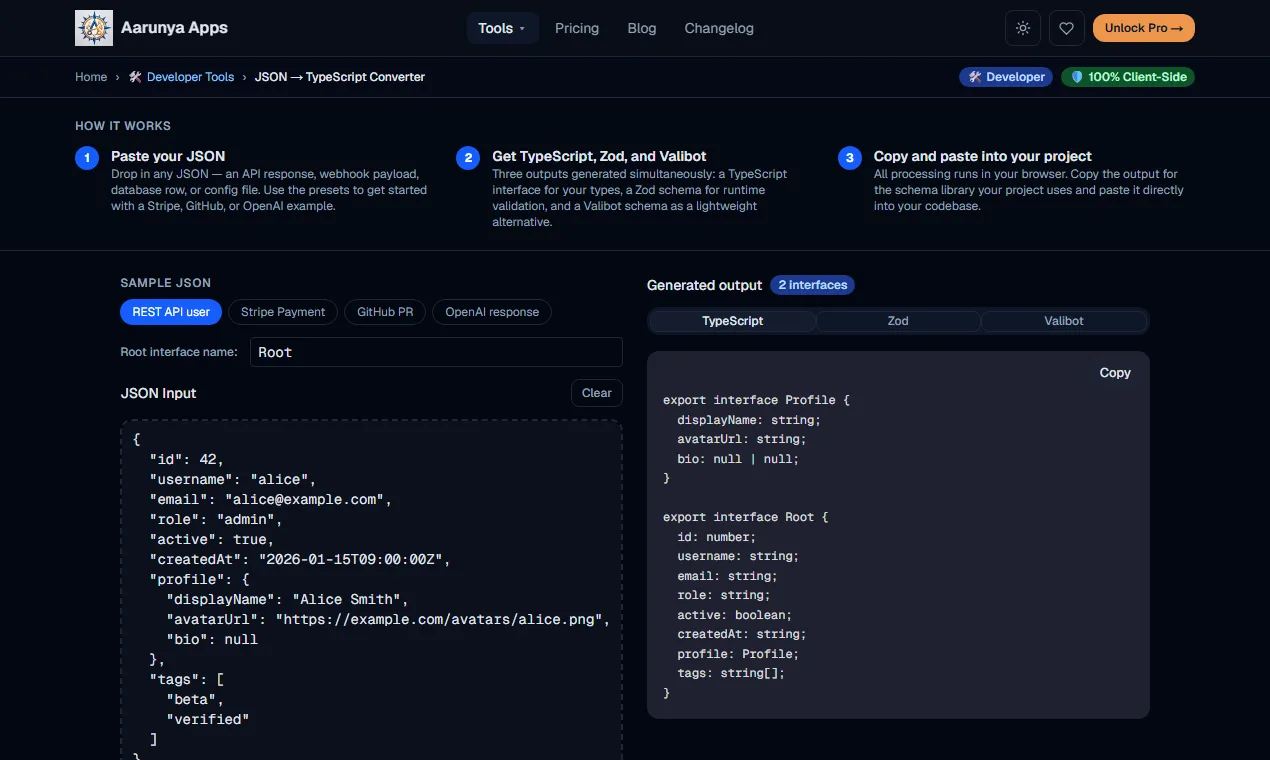Click the Aarunya Apps logo icon

point(94,28)
